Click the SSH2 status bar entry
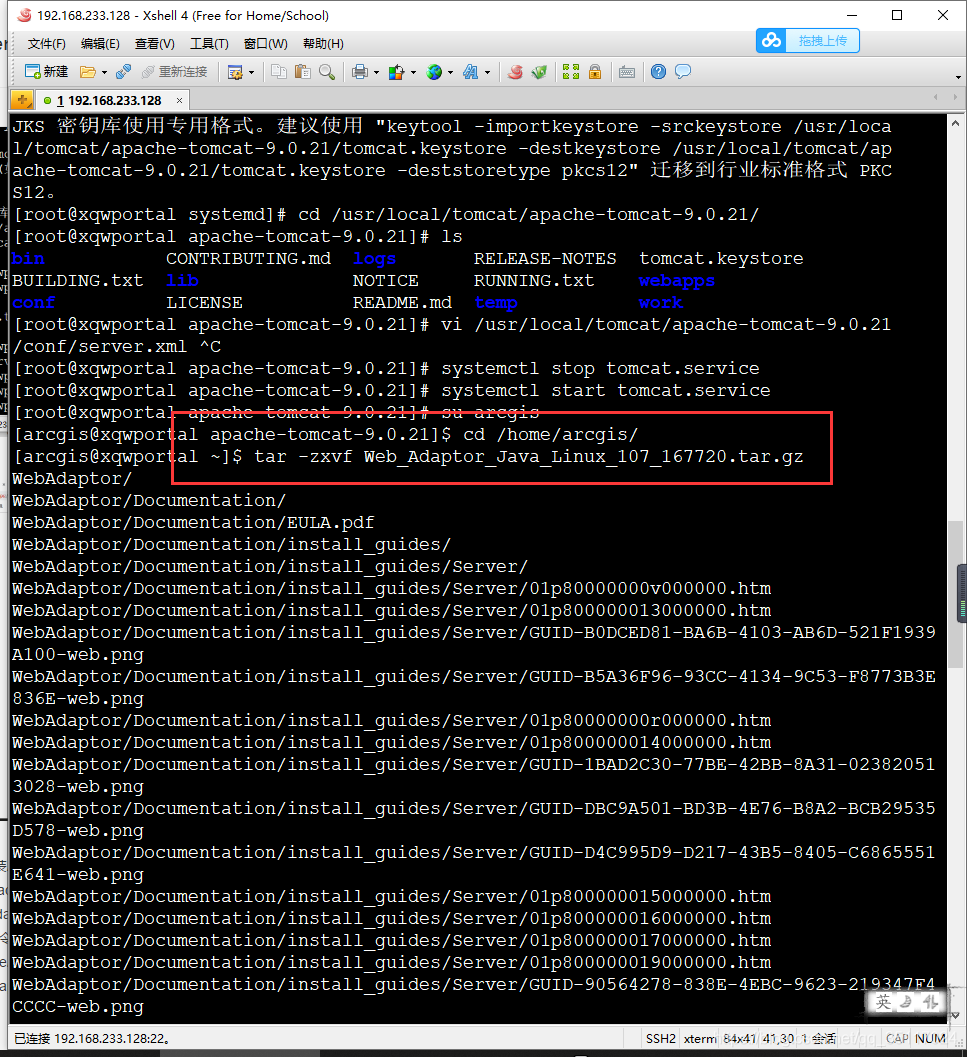The width and height of the screenshot is (967, 1057). 660,1038
